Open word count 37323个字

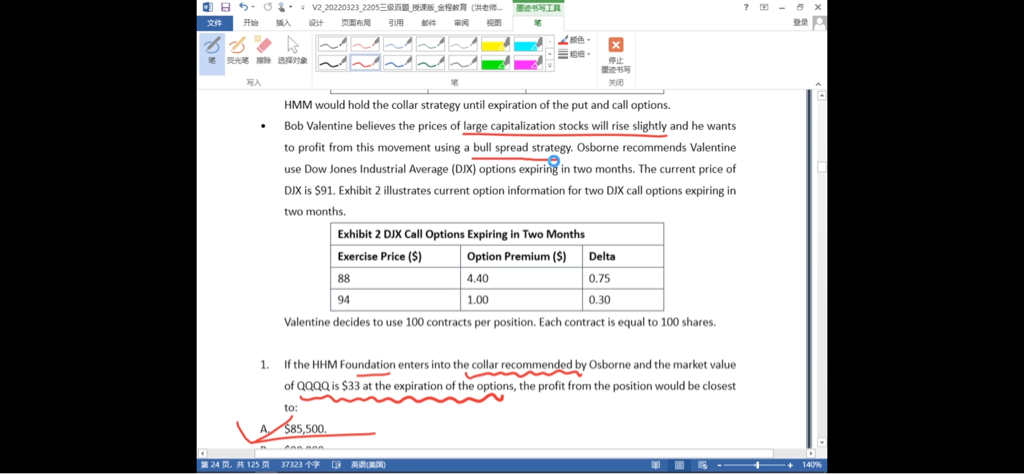point(300,465)
